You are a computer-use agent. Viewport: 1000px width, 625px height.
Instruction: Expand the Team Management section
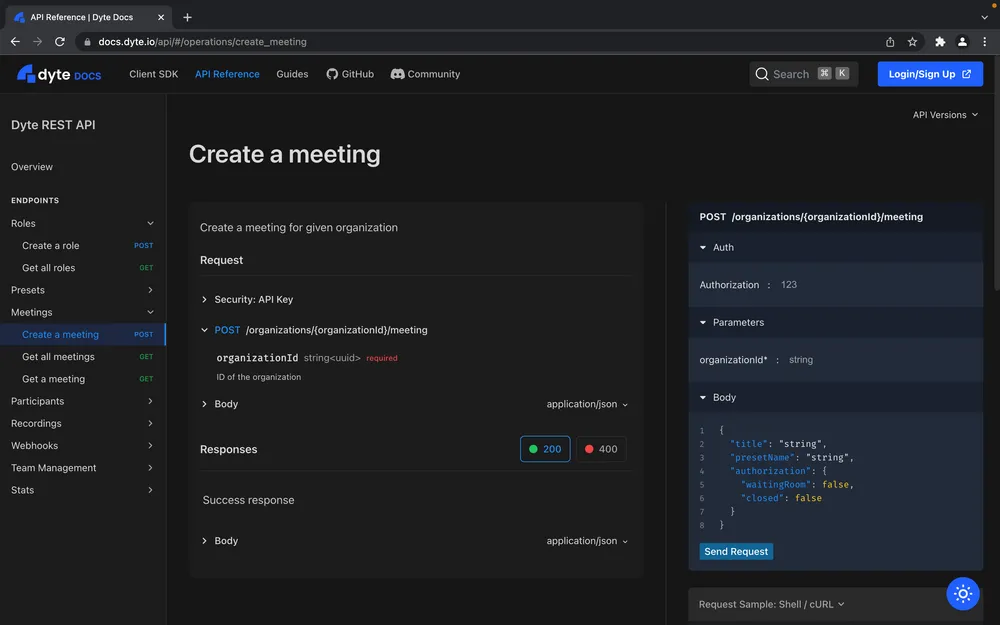(82, 467)
